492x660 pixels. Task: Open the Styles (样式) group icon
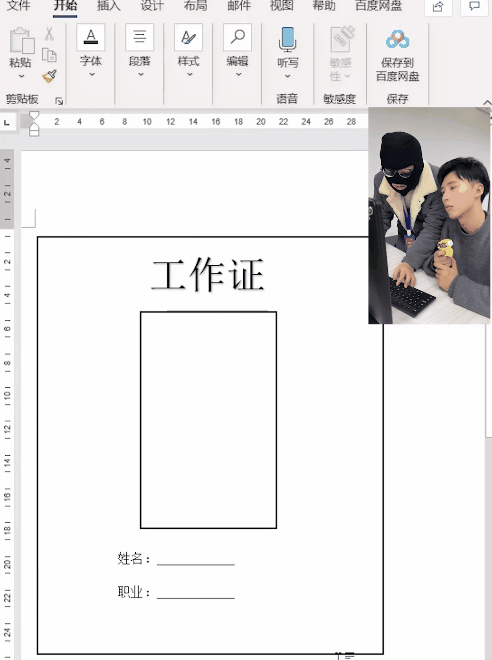pos(188,37)
